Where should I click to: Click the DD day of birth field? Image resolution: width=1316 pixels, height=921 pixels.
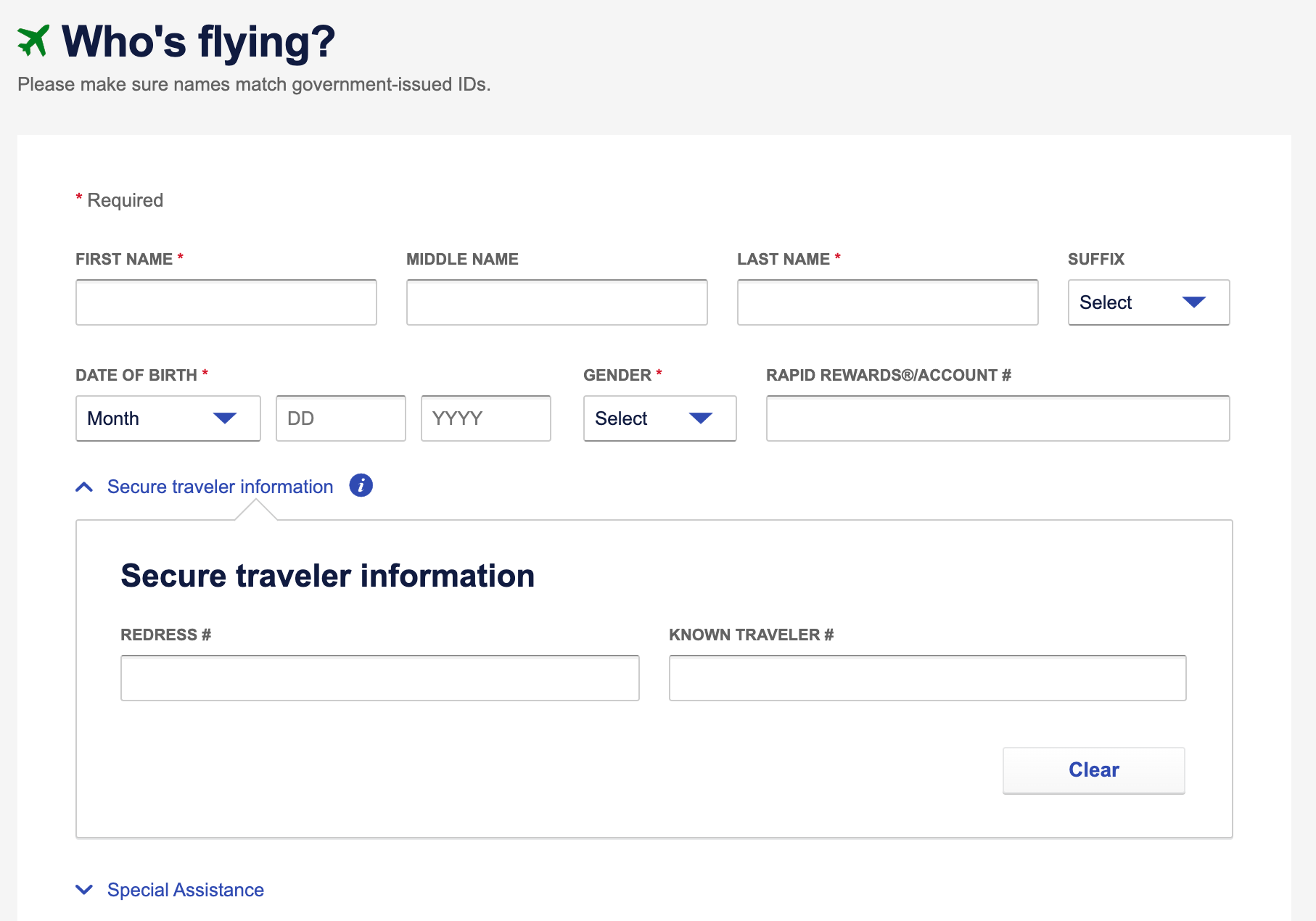pyautogui.click(x=340, y=418)
